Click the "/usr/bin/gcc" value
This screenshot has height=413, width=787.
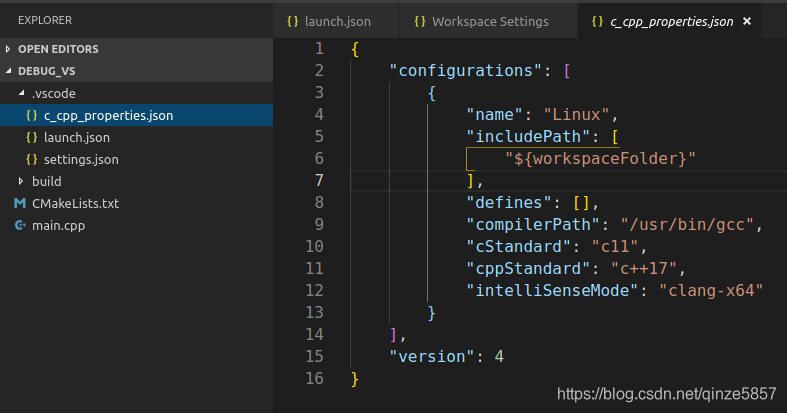[x=687, y=225]
